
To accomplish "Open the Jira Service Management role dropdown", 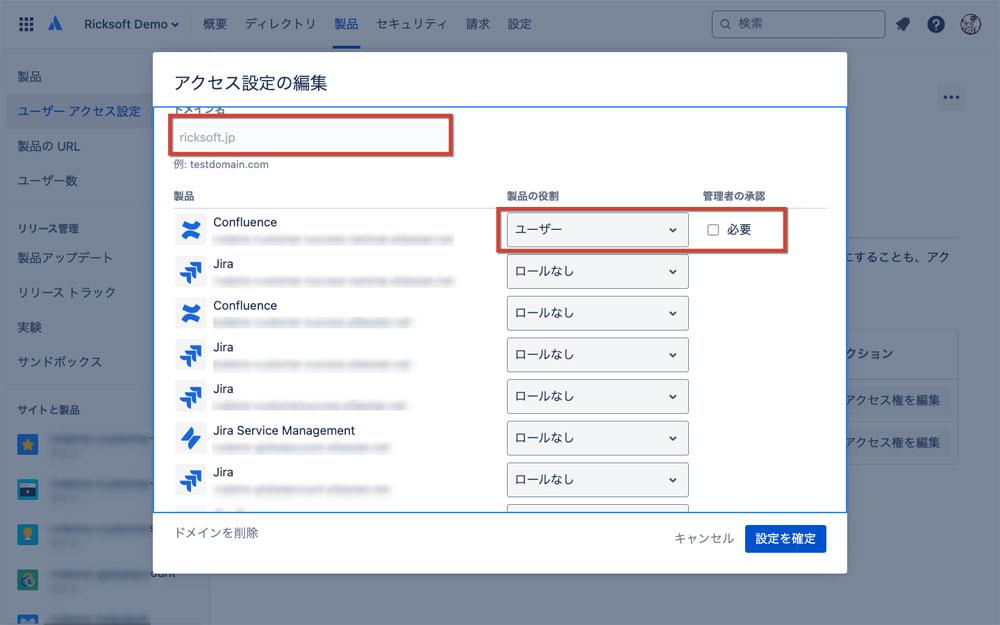I will (x=598, y=438).
